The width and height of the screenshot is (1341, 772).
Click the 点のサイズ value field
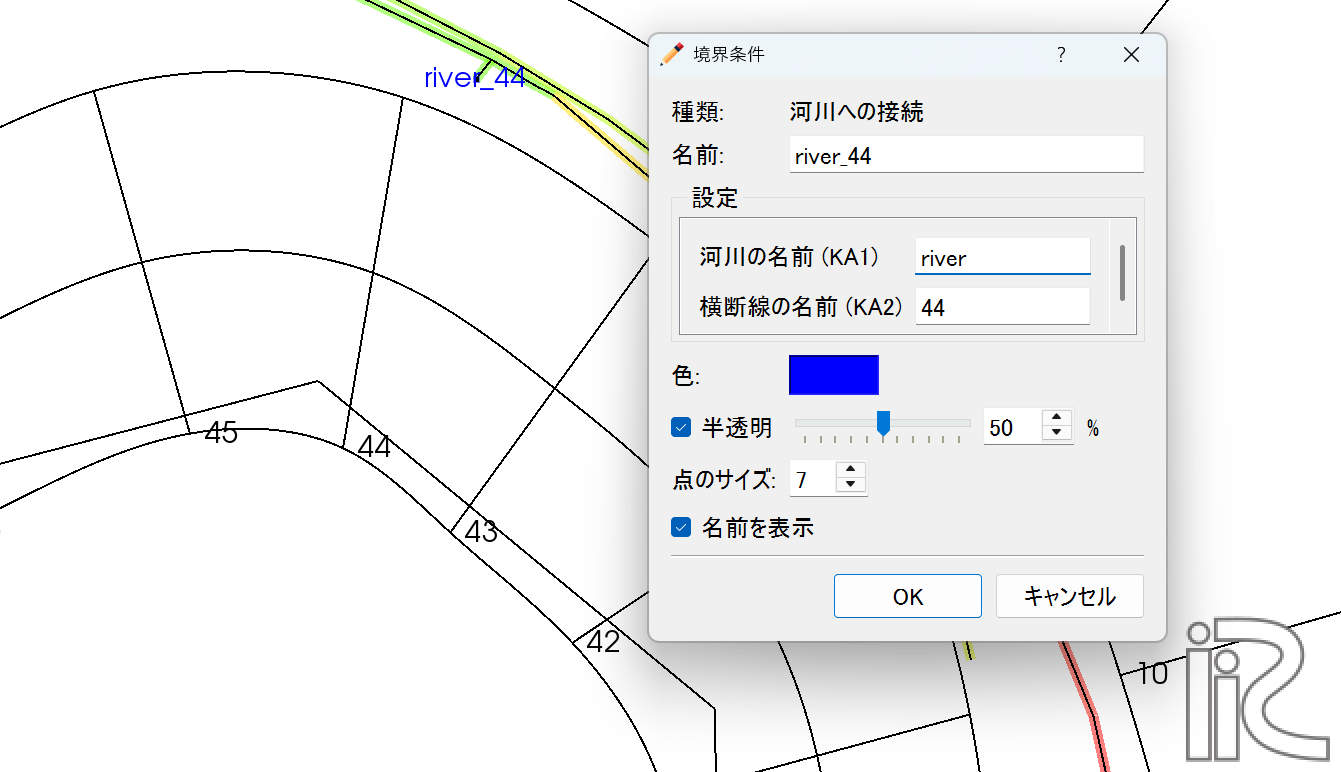click(812, 479)
